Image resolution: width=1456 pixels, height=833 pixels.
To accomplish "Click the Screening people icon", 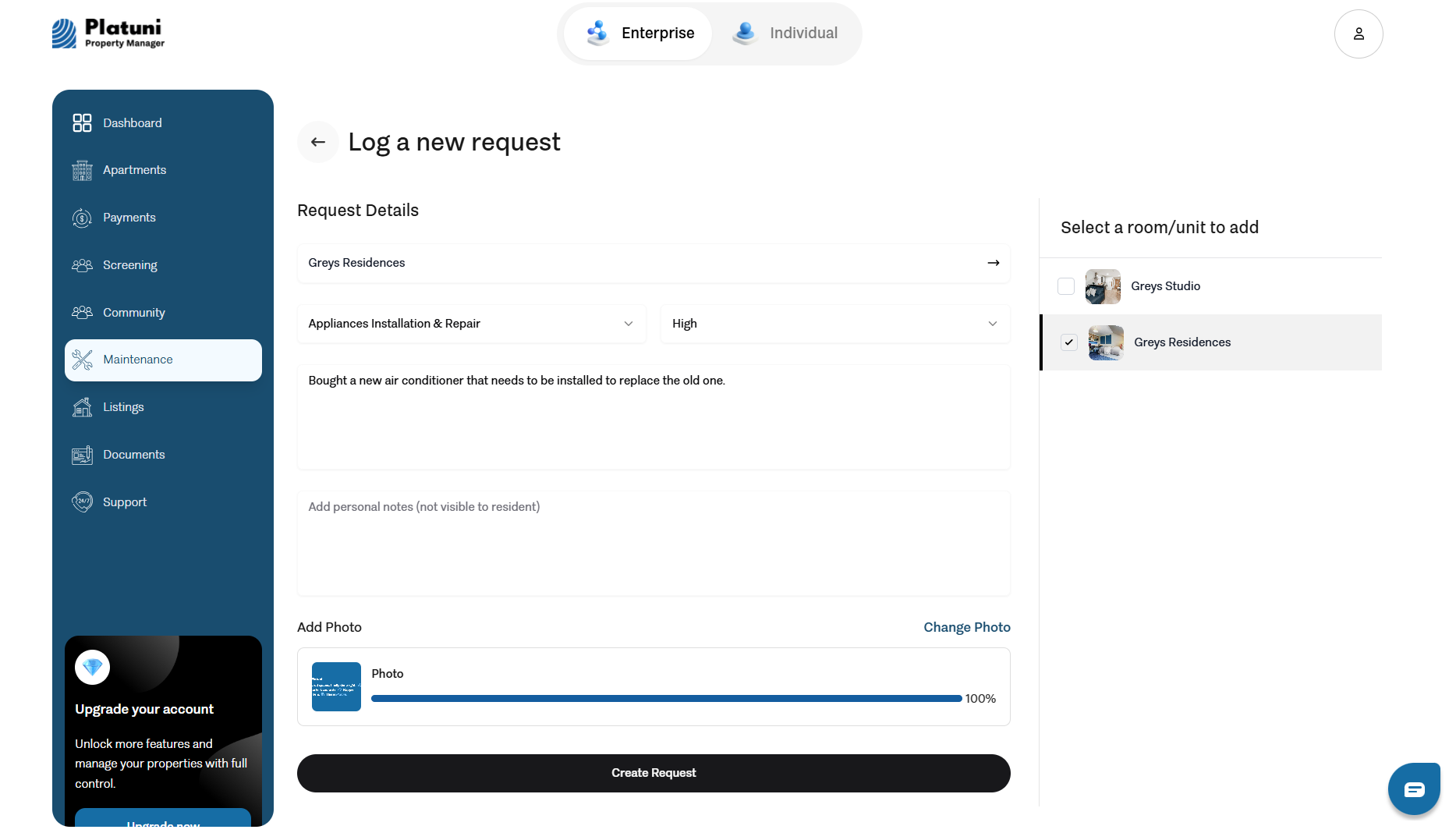I will point(82,265).
